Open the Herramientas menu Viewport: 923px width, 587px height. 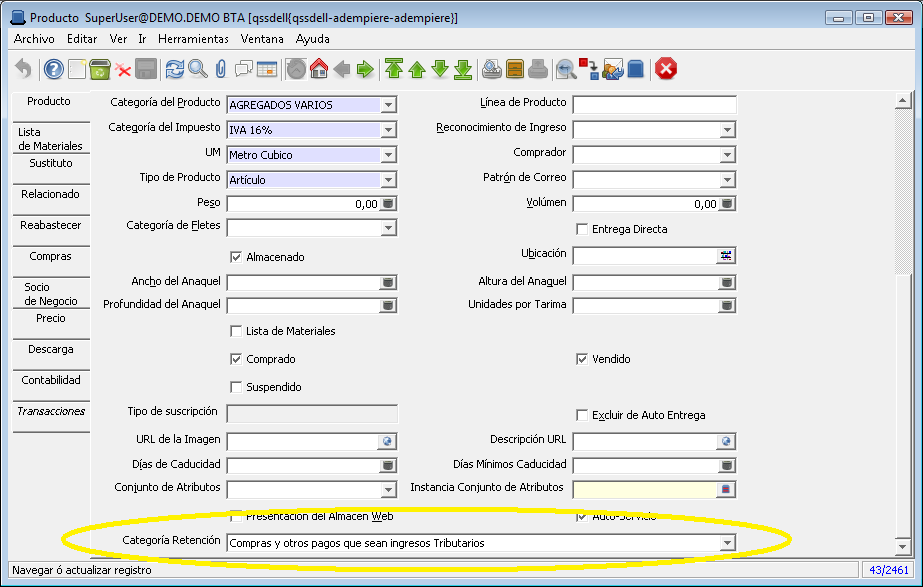pos(193,39)
